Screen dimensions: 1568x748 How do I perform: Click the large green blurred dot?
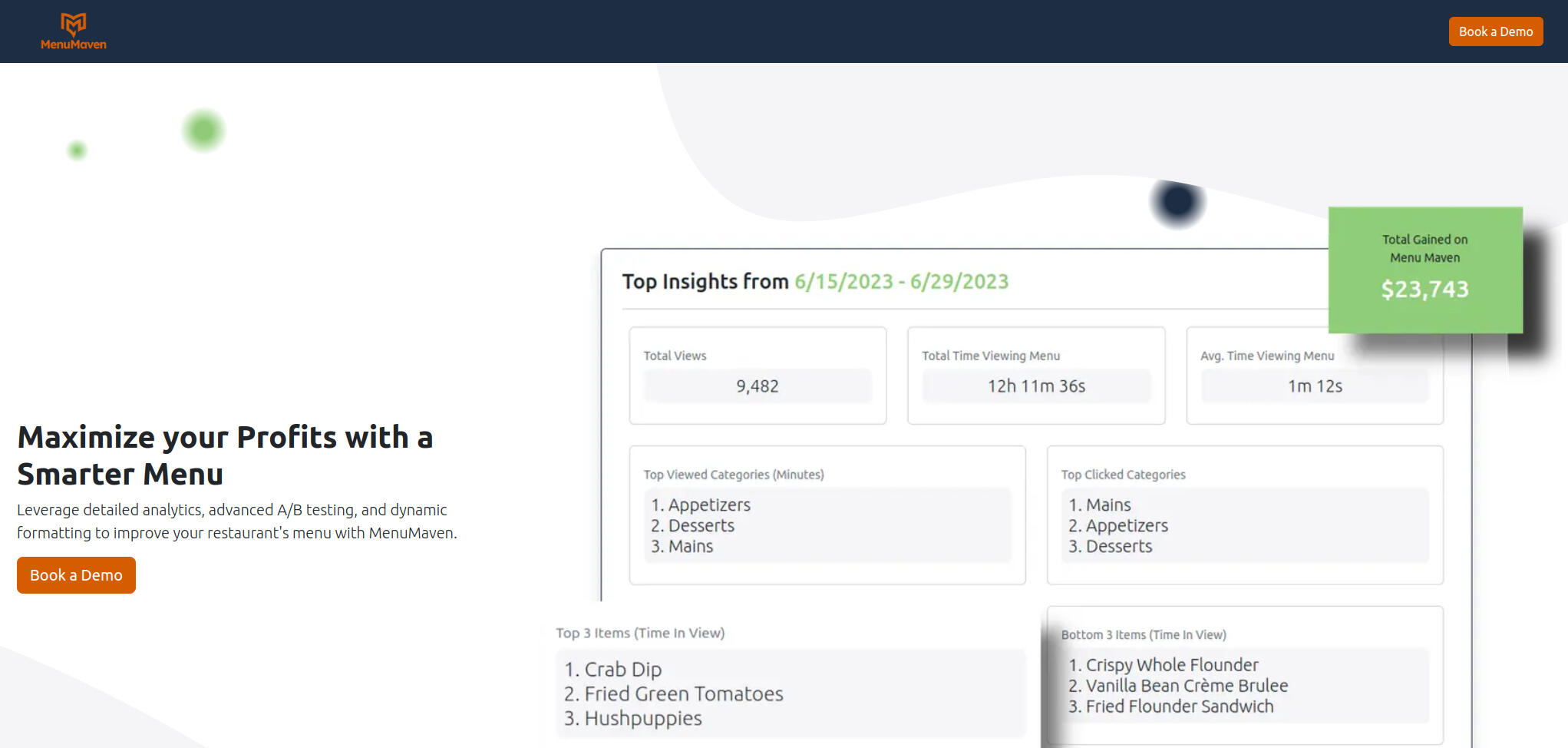(203, 130)
